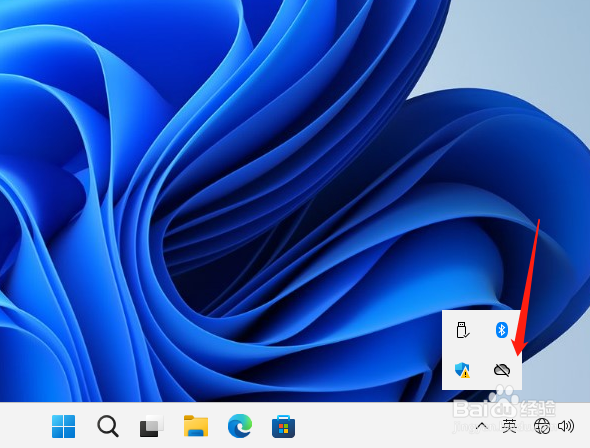Open Bluetooth devices tray icon

501,330
